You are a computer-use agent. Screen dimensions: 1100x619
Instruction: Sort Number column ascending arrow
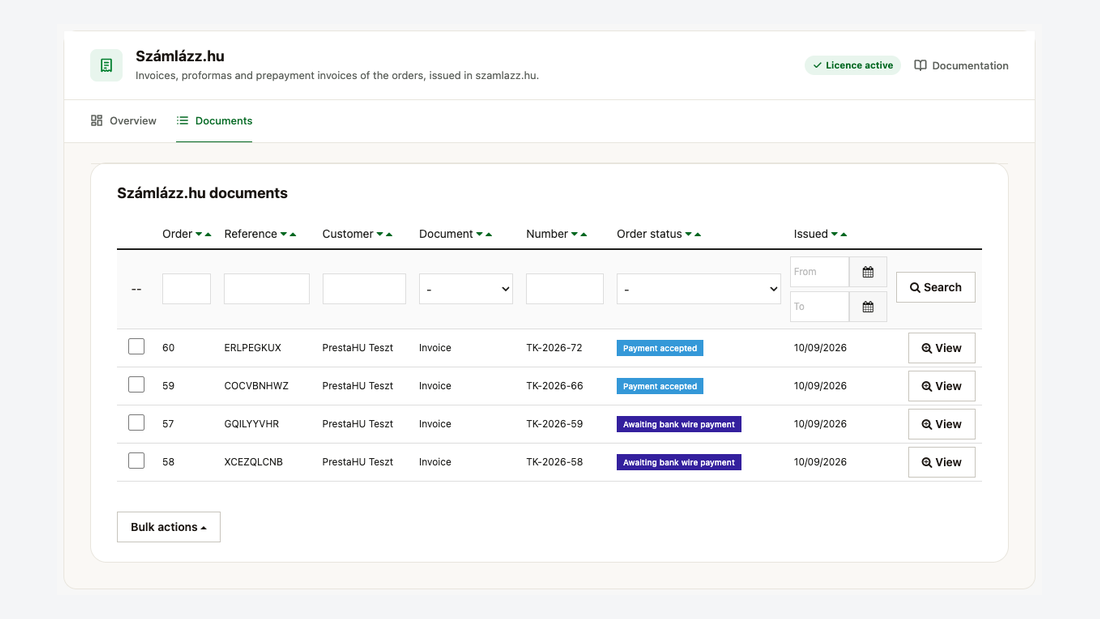[583, 234]
